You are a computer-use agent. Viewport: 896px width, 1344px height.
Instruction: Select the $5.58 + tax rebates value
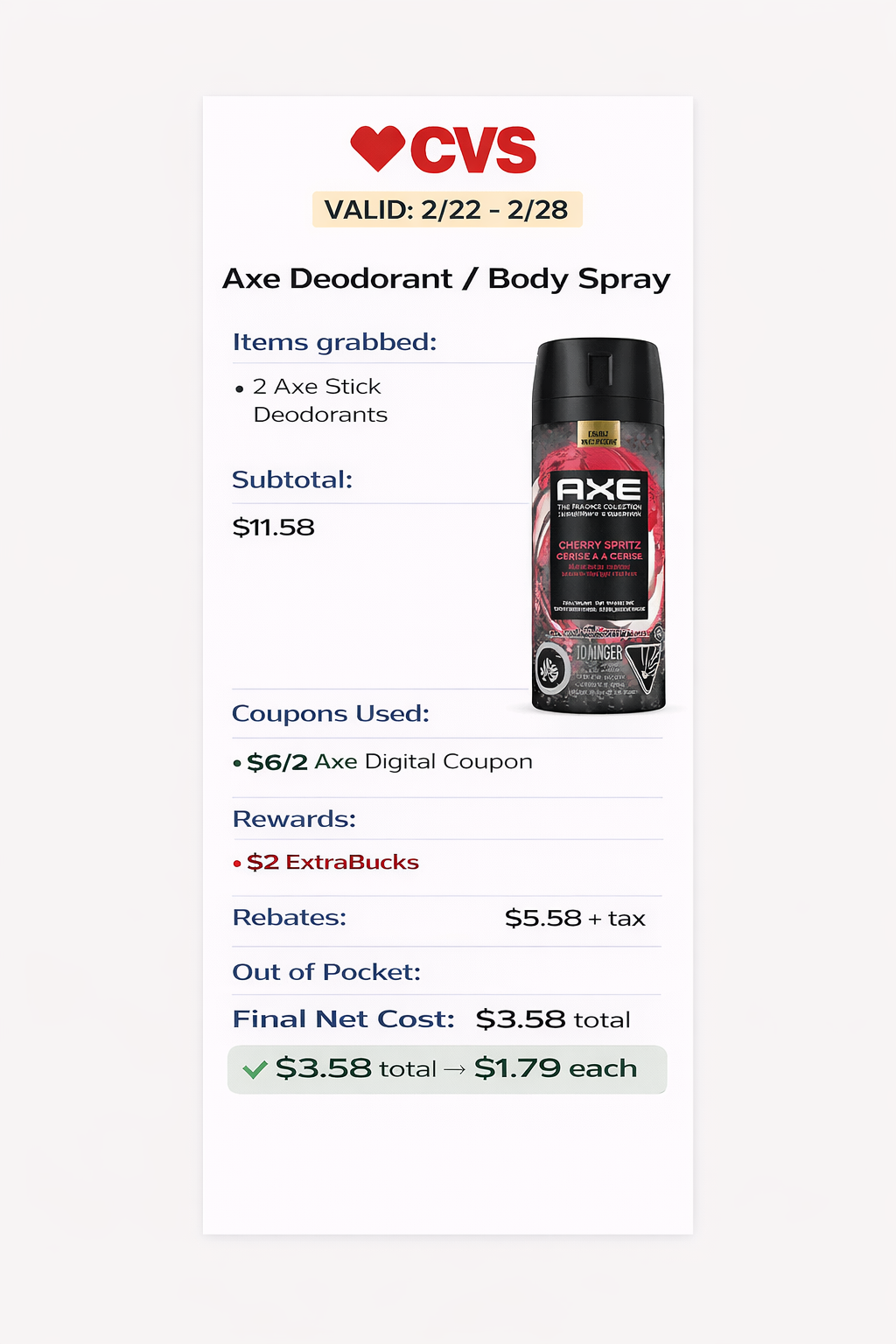(575, 918)
